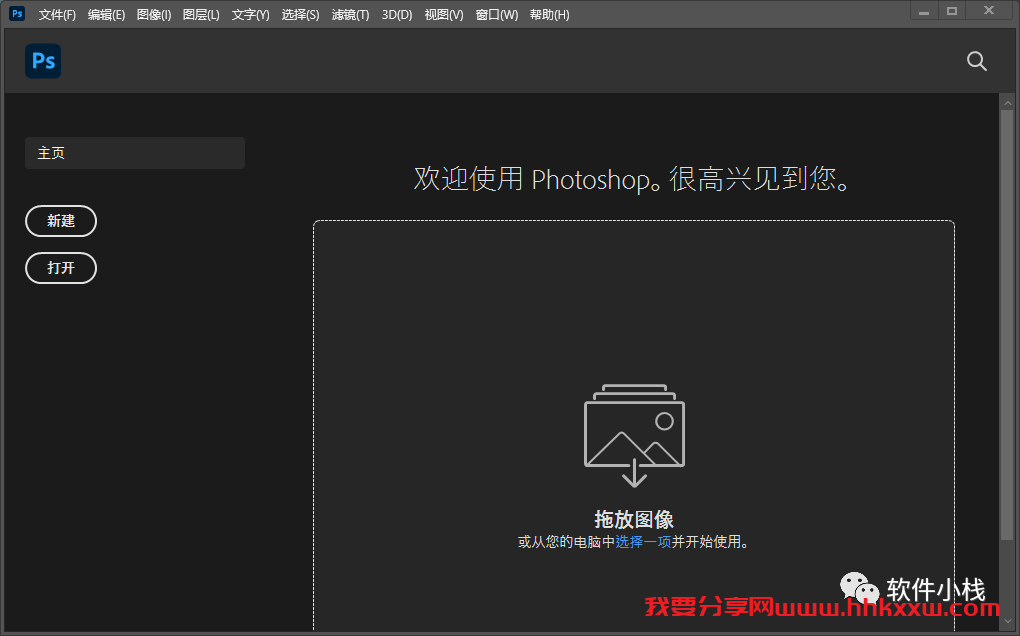Click the 选择一项 link

pos(643,542)
